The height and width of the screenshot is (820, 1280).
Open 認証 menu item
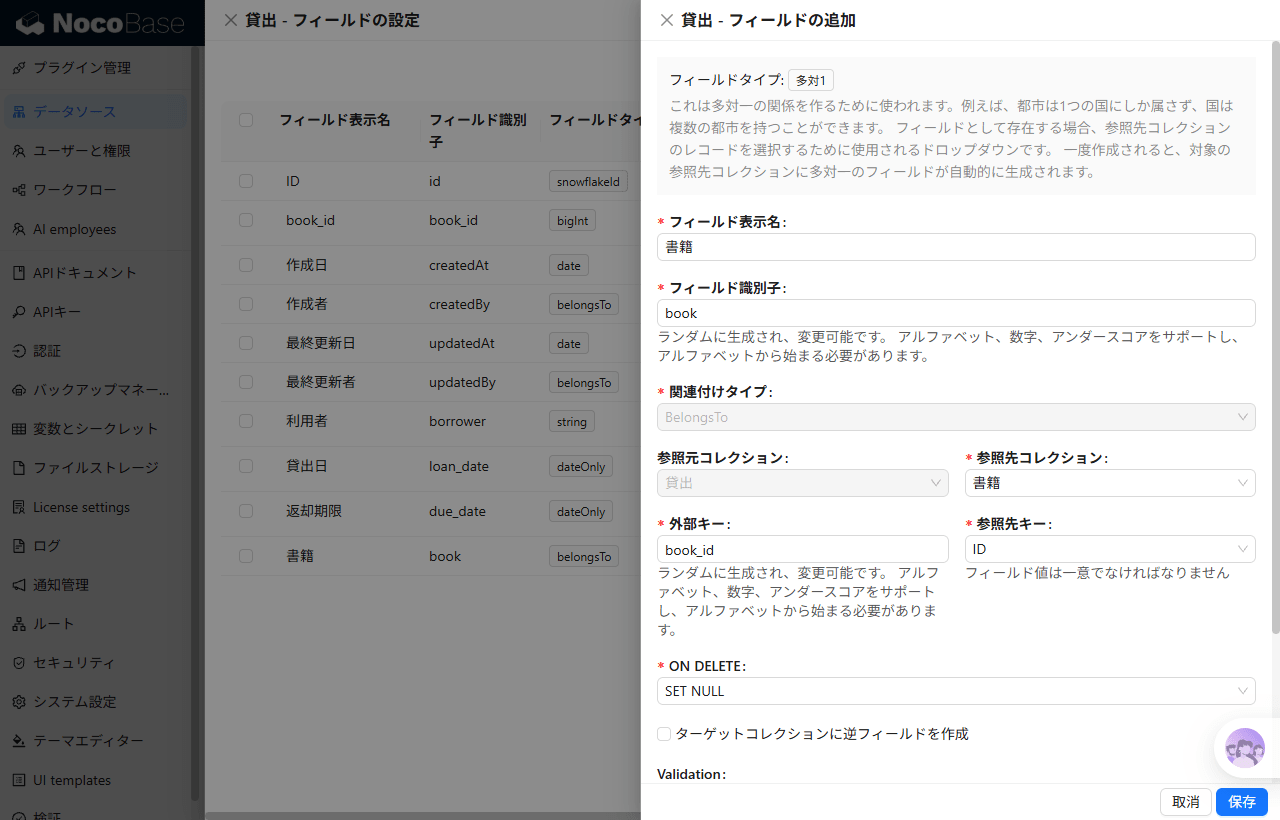tap(95, 351)
